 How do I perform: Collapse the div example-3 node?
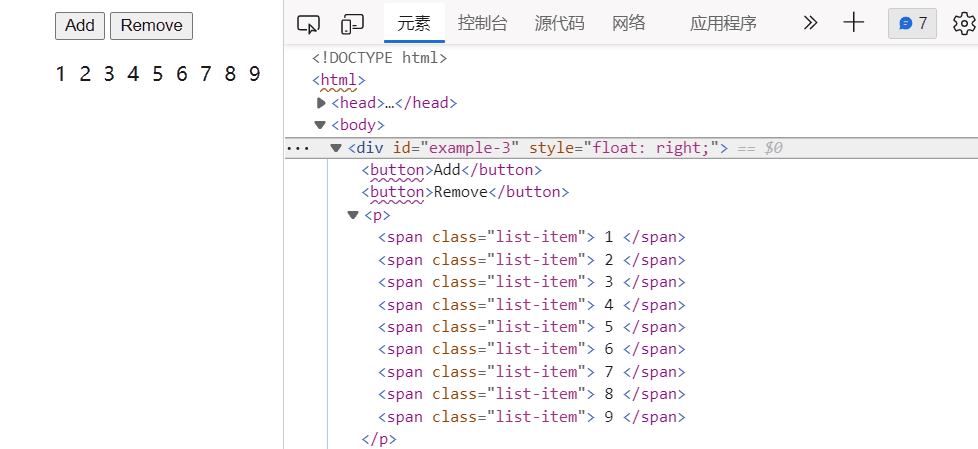336,148
